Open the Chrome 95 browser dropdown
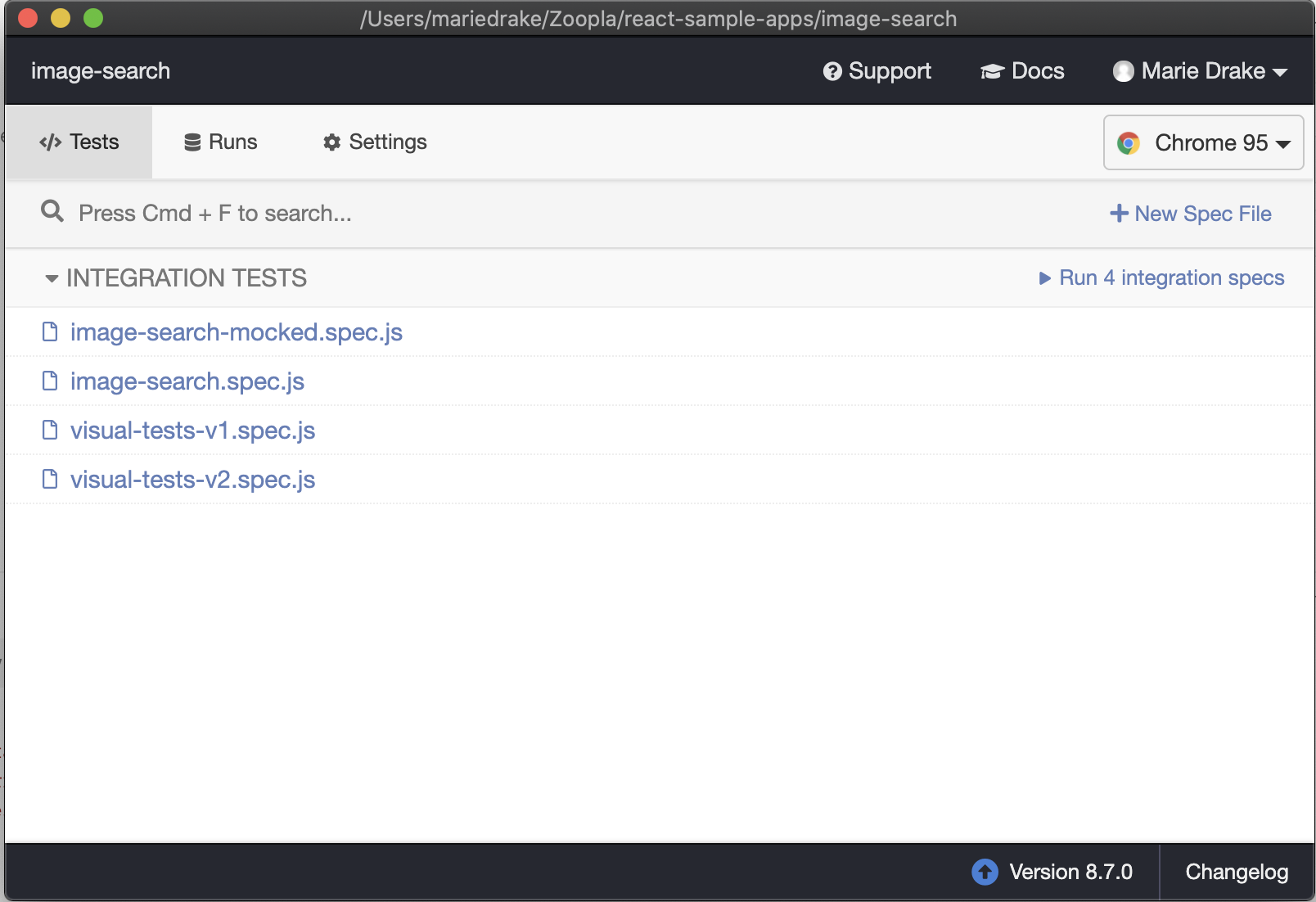 [x=1203, y=142]
